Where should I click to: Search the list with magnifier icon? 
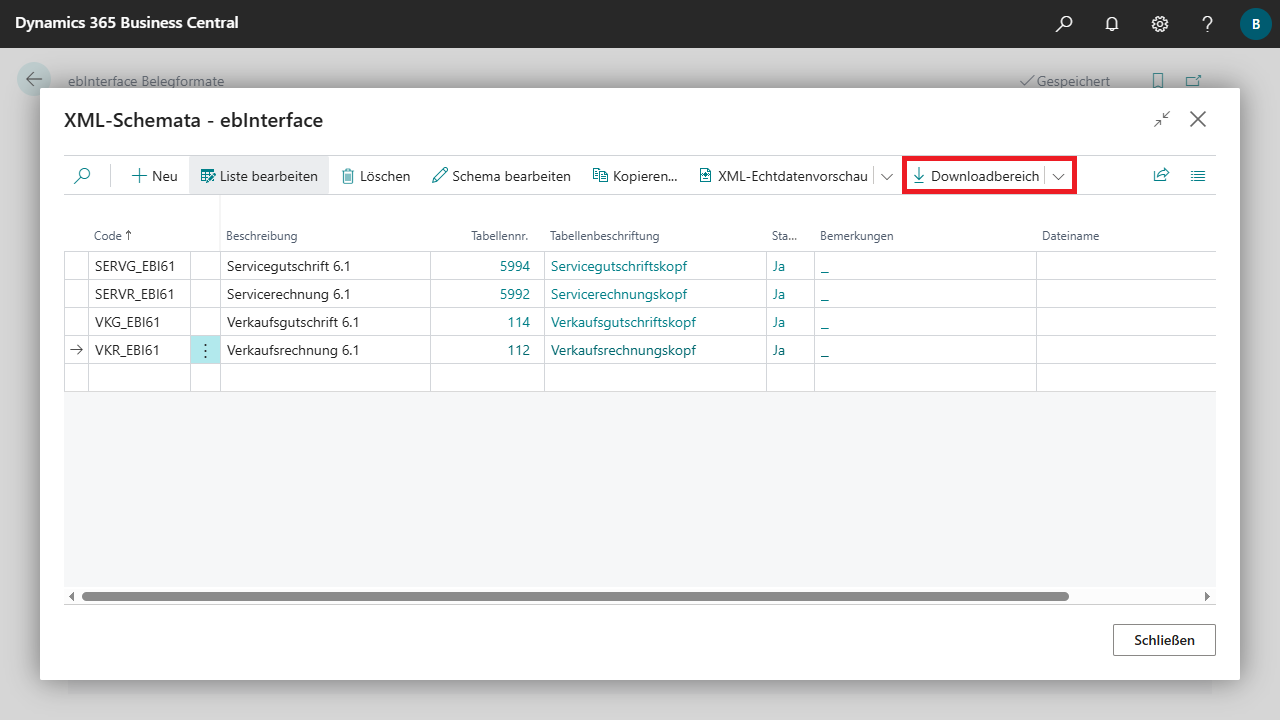pos(83,176)
